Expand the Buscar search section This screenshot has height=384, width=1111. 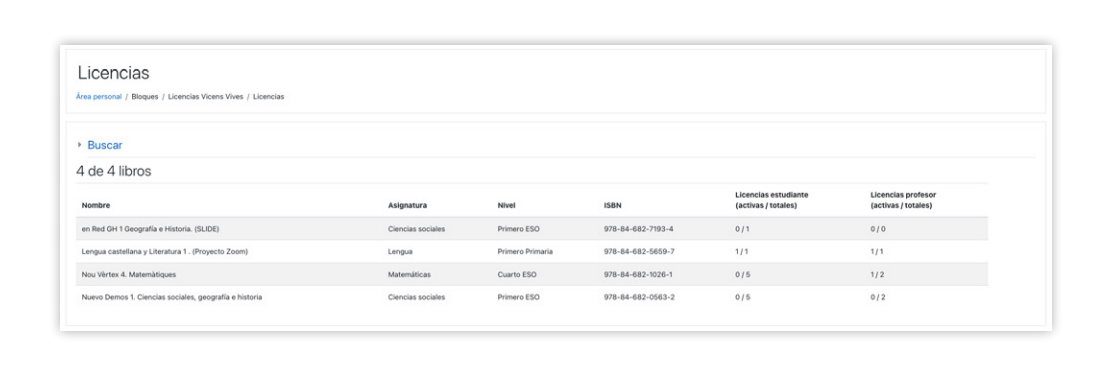(x=80, y=145)
